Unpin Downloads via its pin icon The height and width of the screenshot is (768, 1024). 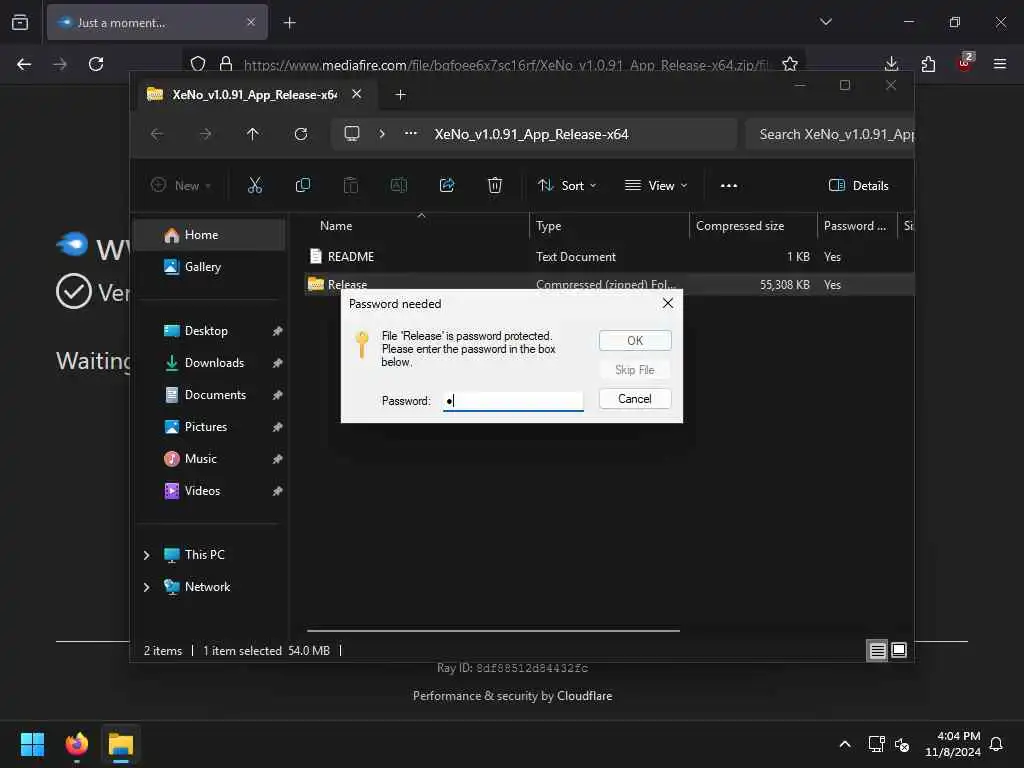[278, 363]
